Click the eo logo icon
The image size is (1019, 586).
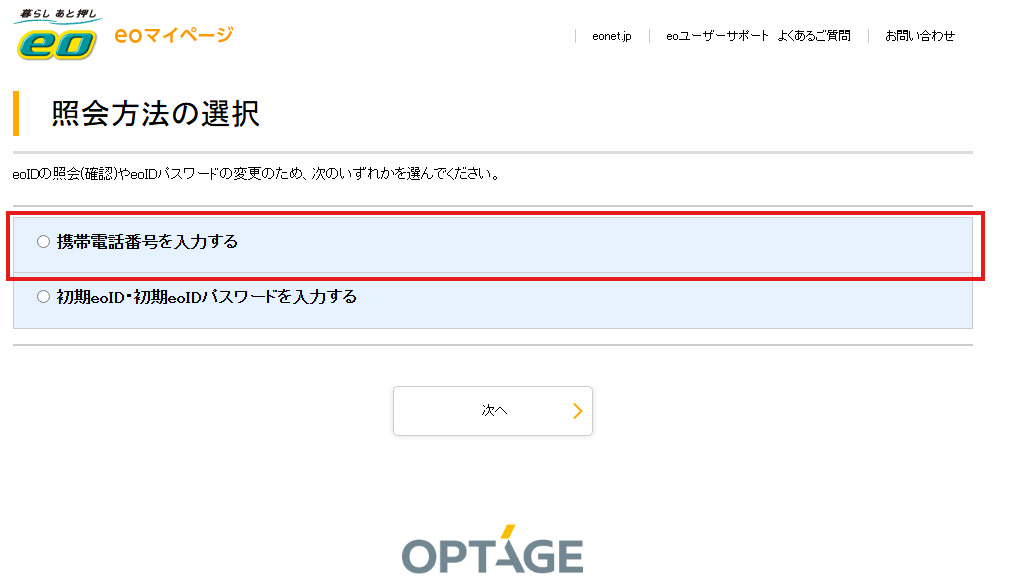tap(56, 43)
